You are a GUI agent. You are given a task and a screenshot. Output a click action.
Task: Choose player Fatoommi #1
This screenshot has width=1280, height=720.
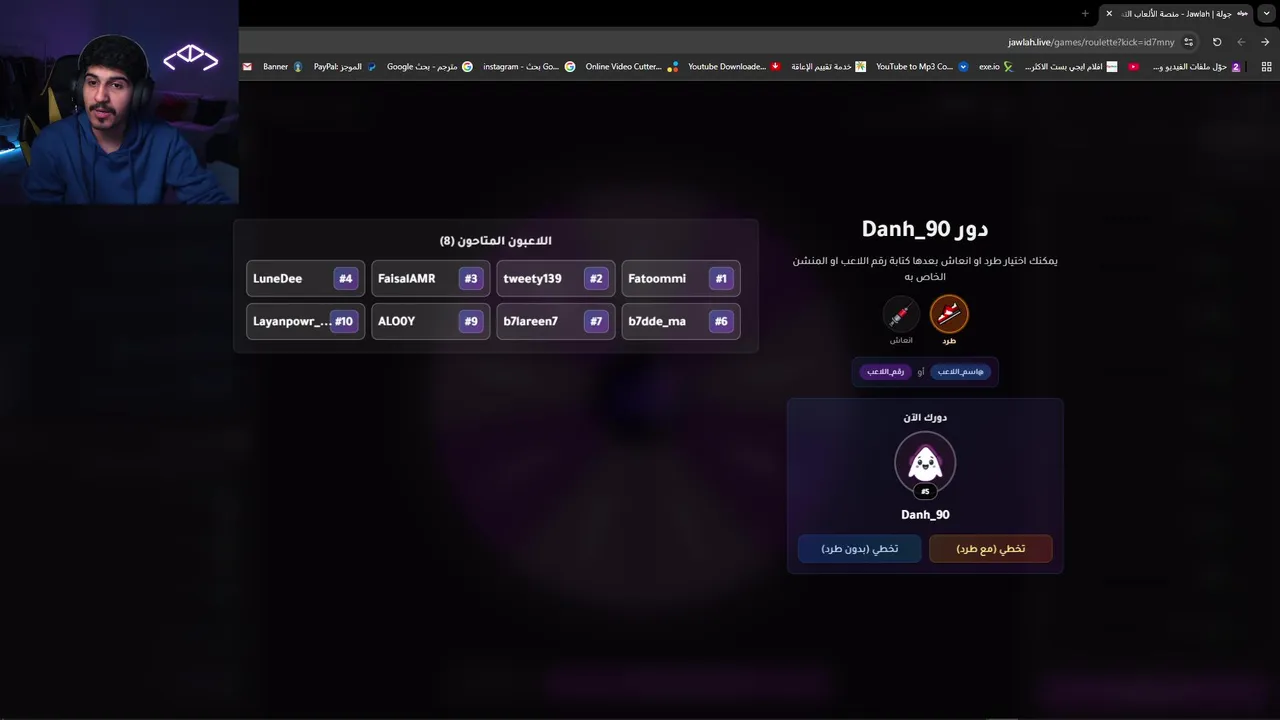[x=681, y=279]
